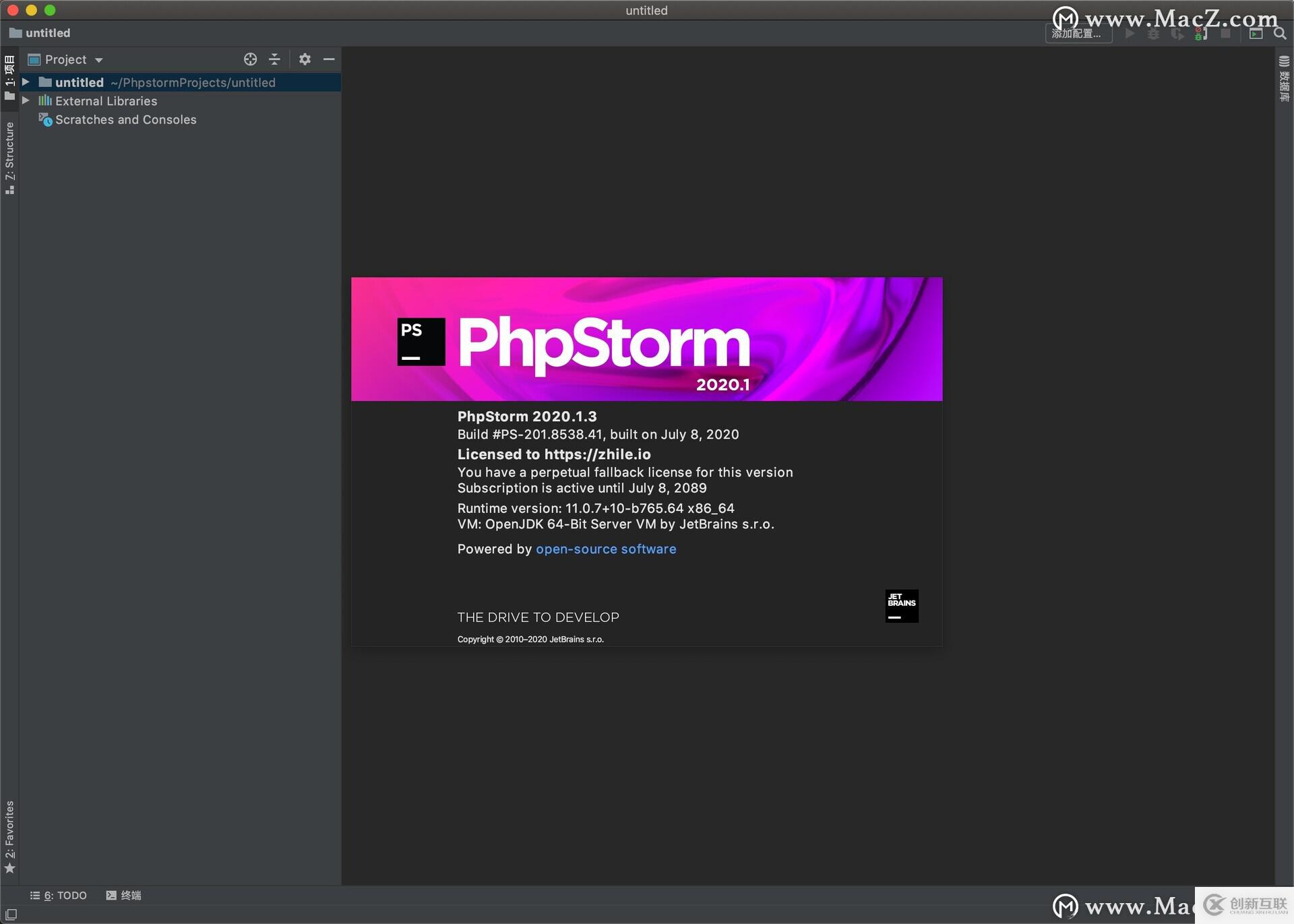Image resolution: width=1294 pixels, height=924 pixels.
Task: Toggle PHP debug listening phone-bug icon
Action: point(1200,34)
